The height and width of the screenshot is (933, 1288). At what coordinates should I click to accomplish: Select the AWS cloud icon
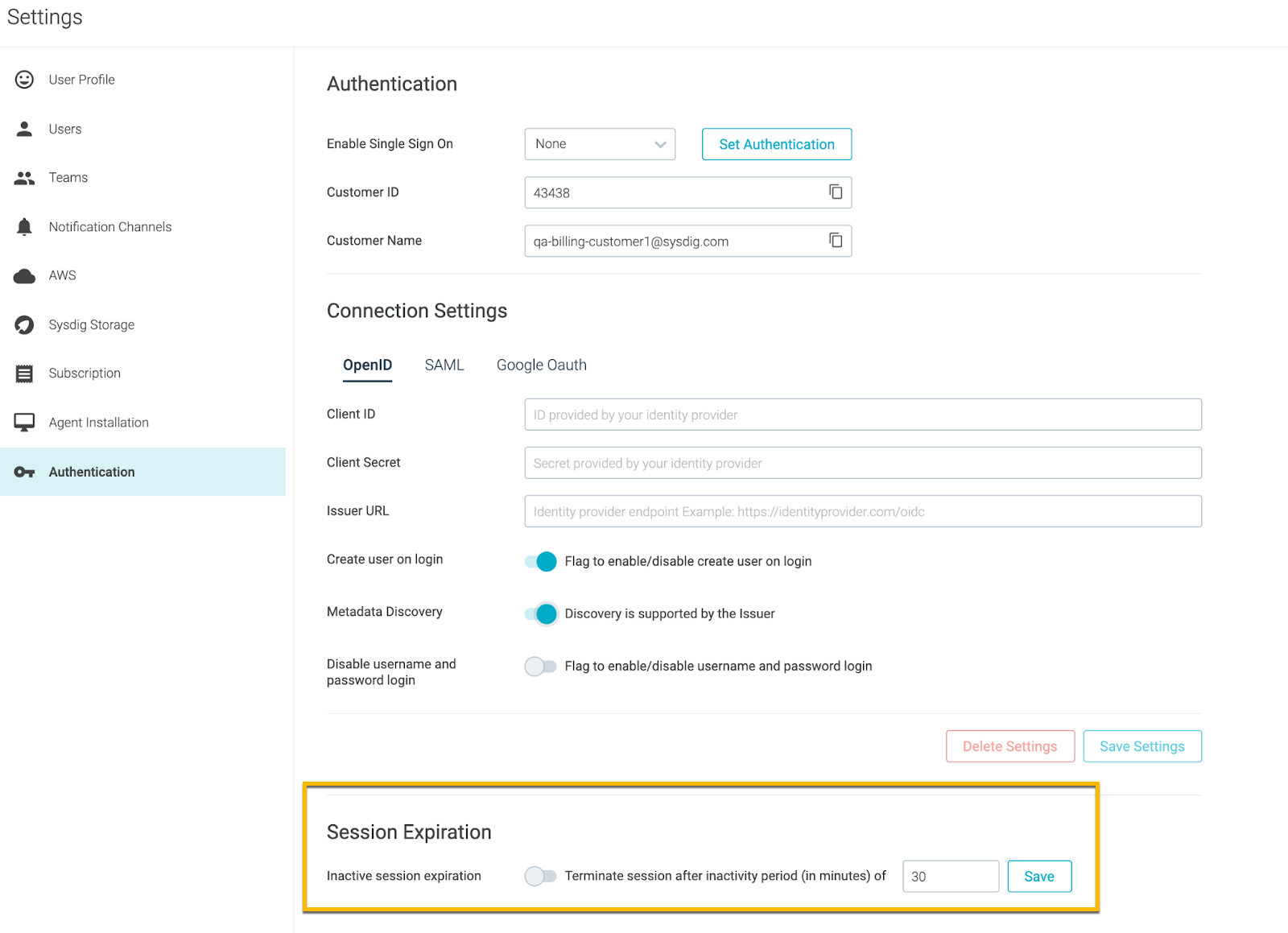point(23,275)
